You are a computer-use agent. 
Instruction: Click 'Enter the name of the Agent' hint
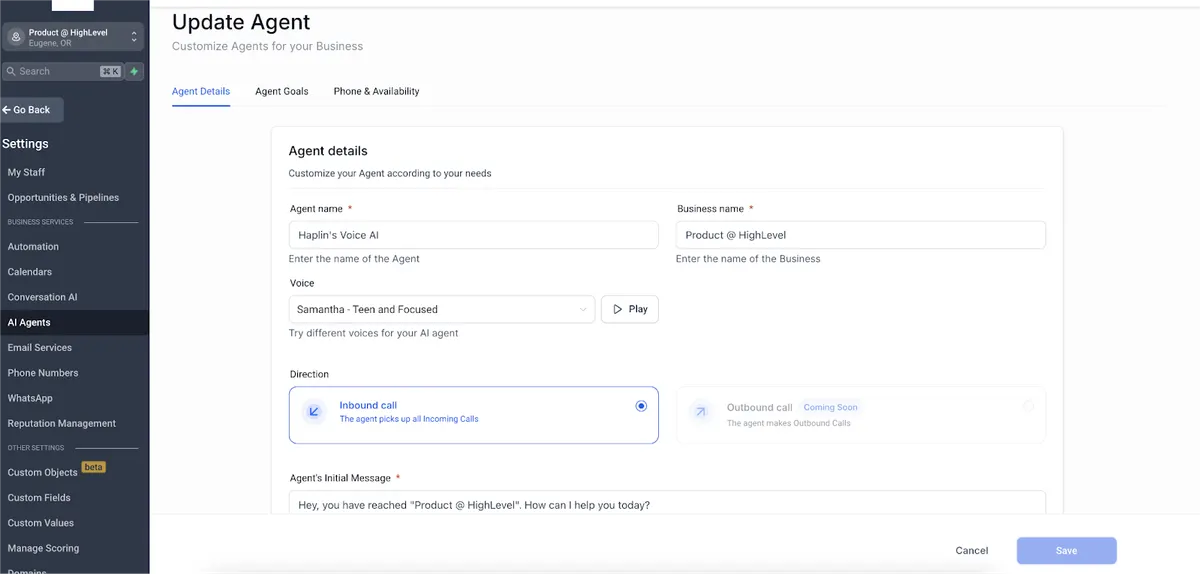click(x=354, y=258)
